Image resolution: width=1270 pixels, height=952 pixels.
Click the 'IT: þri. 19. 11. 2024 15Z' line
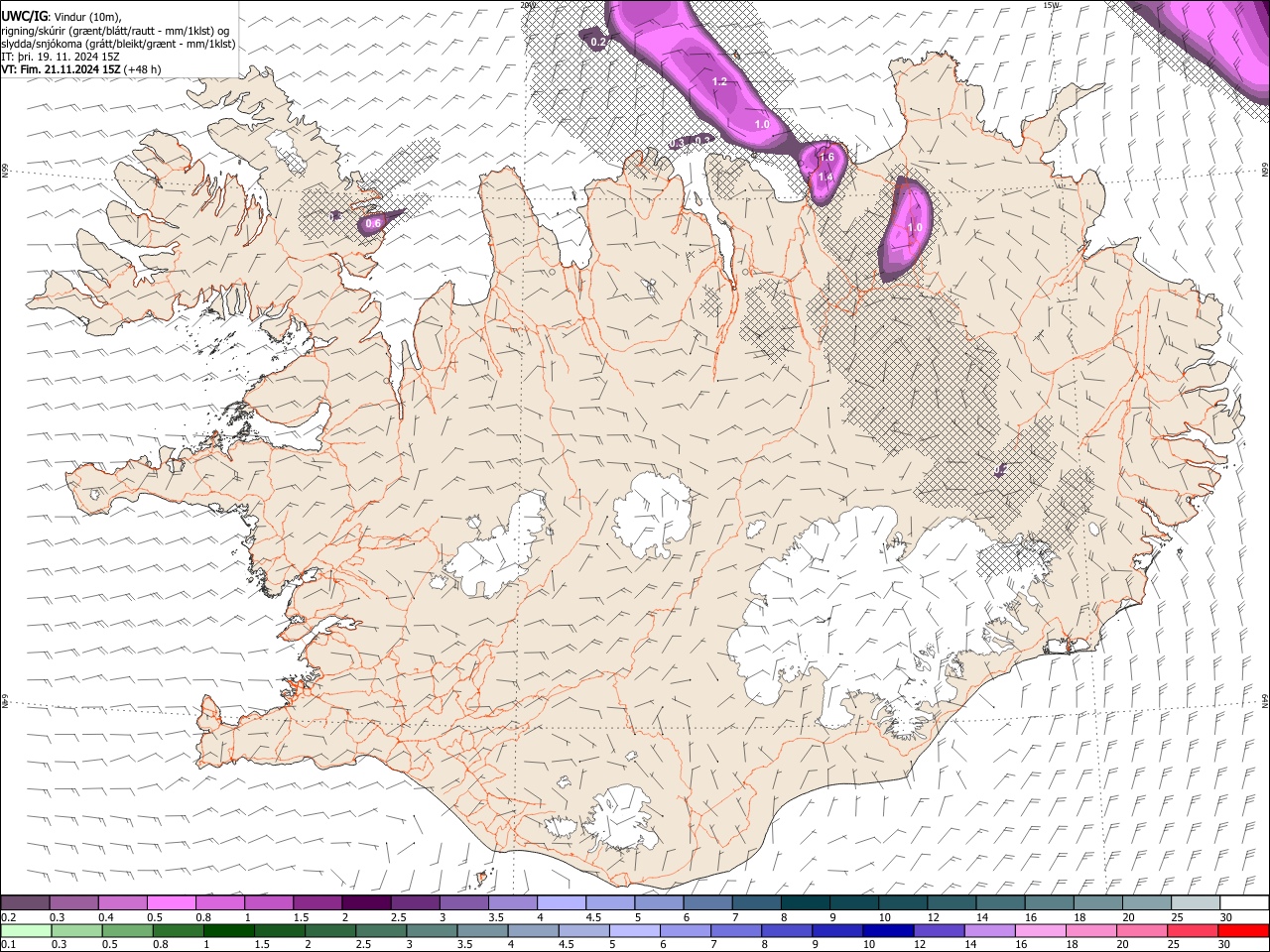point(62,57)
